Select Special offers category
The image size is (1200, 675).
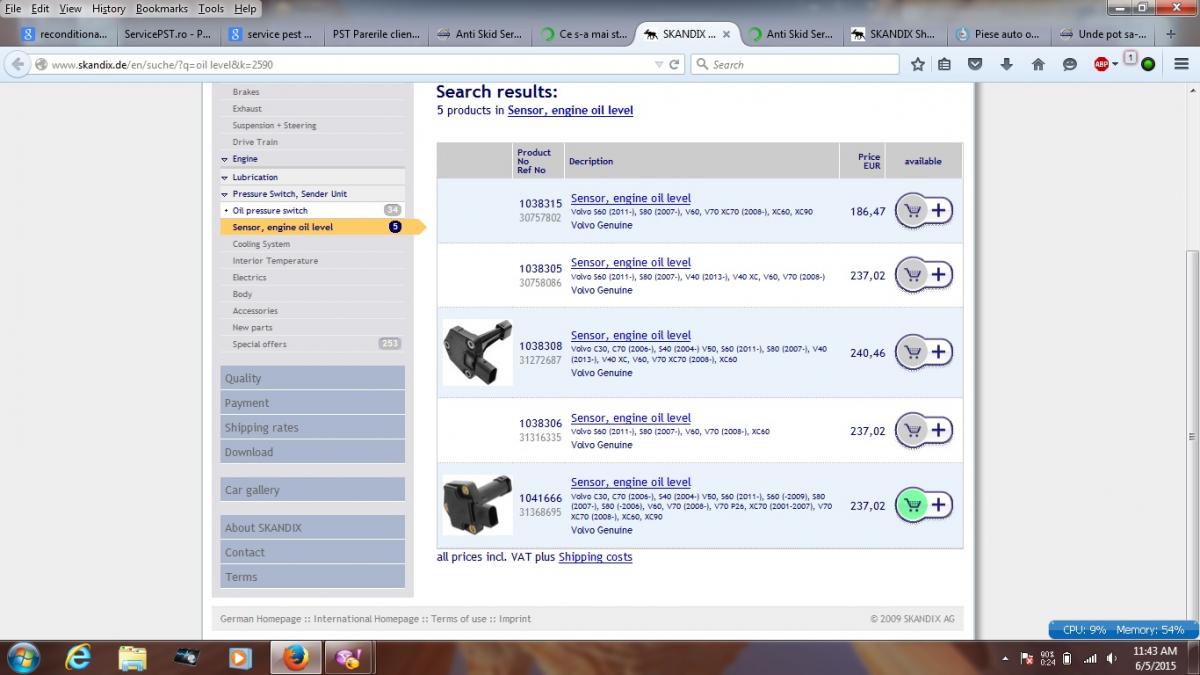(259, 344)
